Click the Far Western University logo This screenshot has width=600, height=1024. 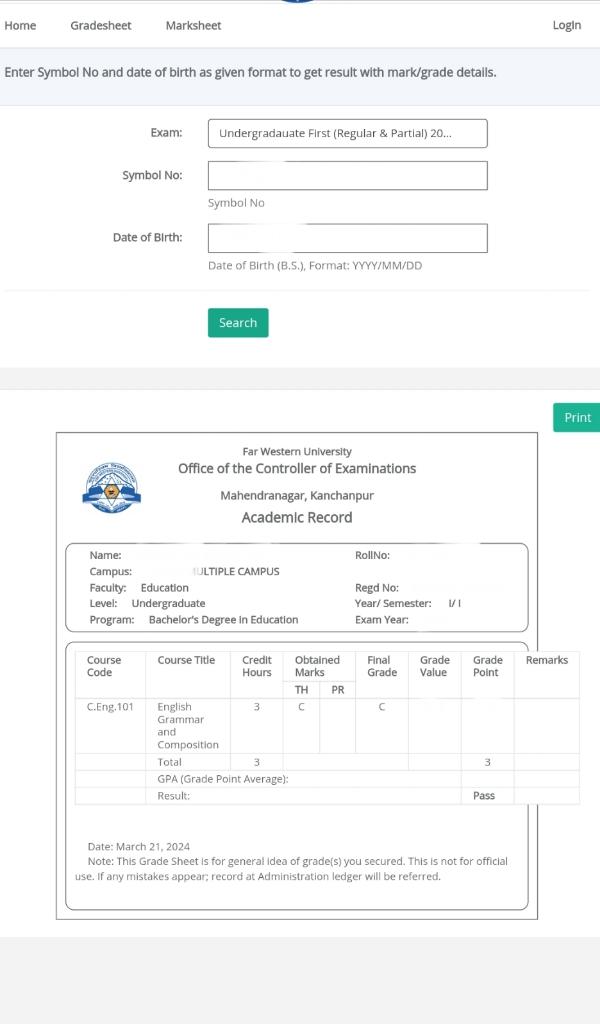[112, 487]
